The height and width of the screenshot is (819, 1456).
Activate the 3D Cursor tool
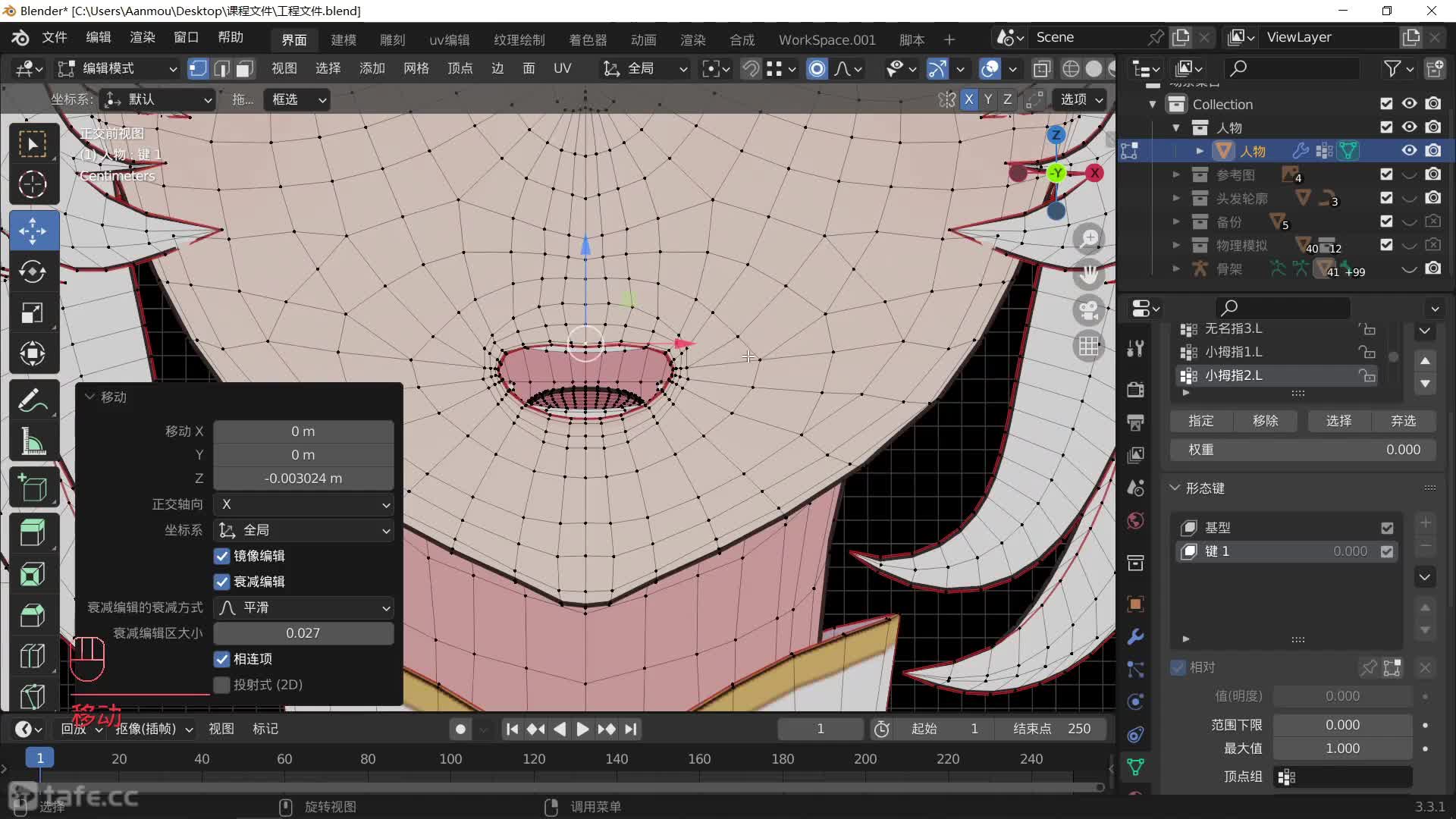(33, 184)
